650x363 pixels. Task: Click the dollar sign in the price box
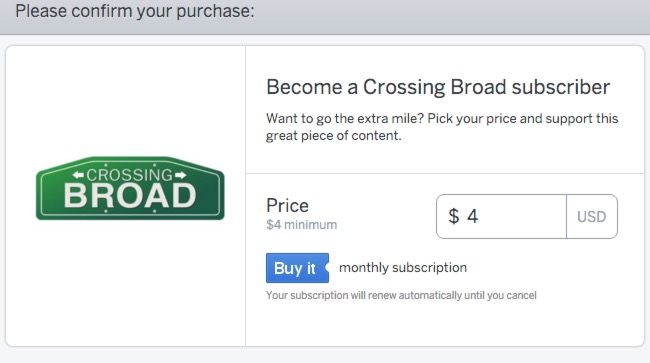pos(454,216)
